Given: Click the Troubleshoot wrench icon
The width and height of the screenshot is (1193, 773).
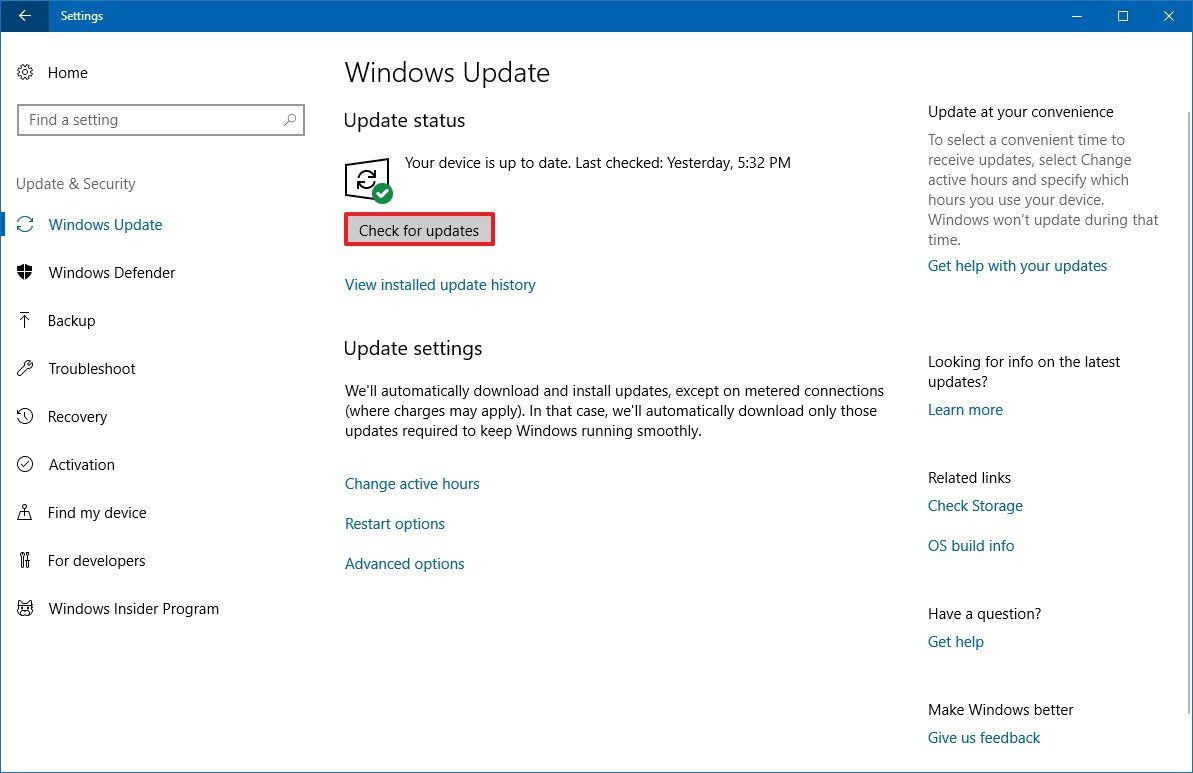Looking at the screenshot, I should [x=27, y=368].
